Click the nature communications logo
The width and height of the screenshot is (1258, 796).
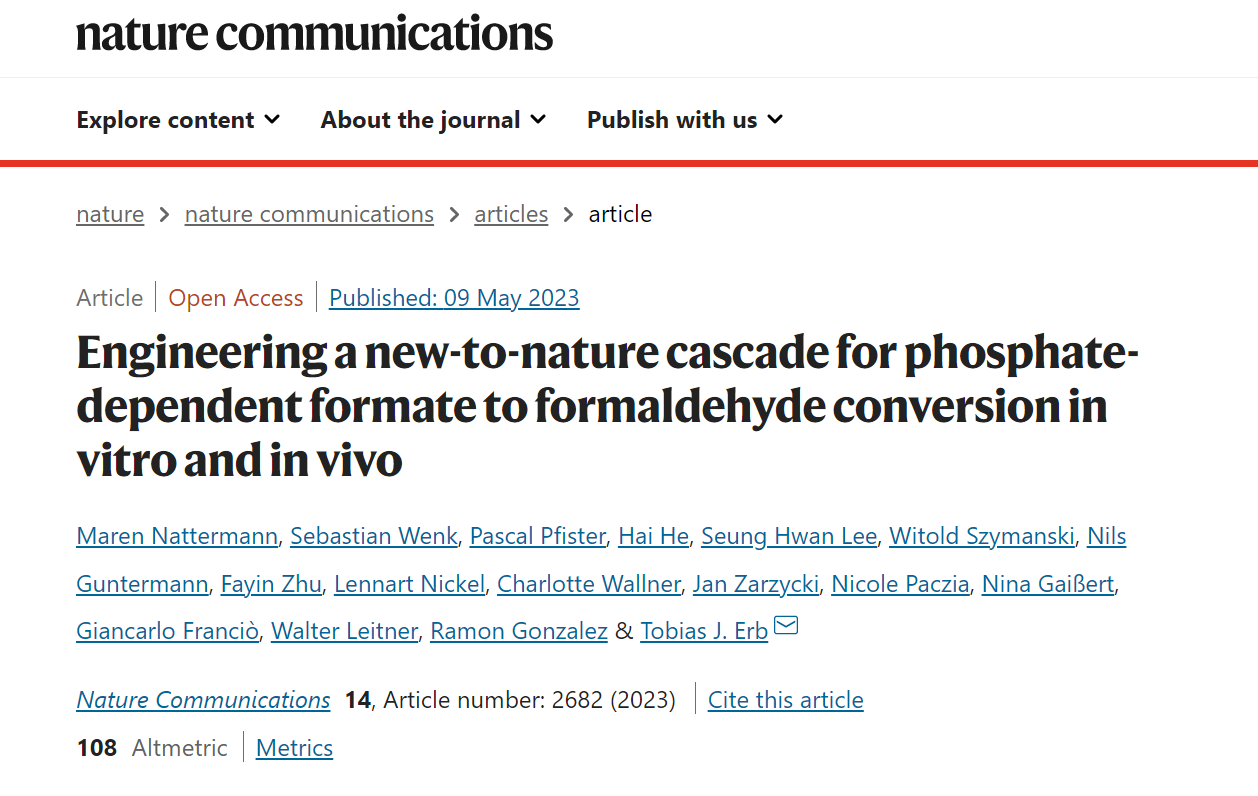click(314, 33)
